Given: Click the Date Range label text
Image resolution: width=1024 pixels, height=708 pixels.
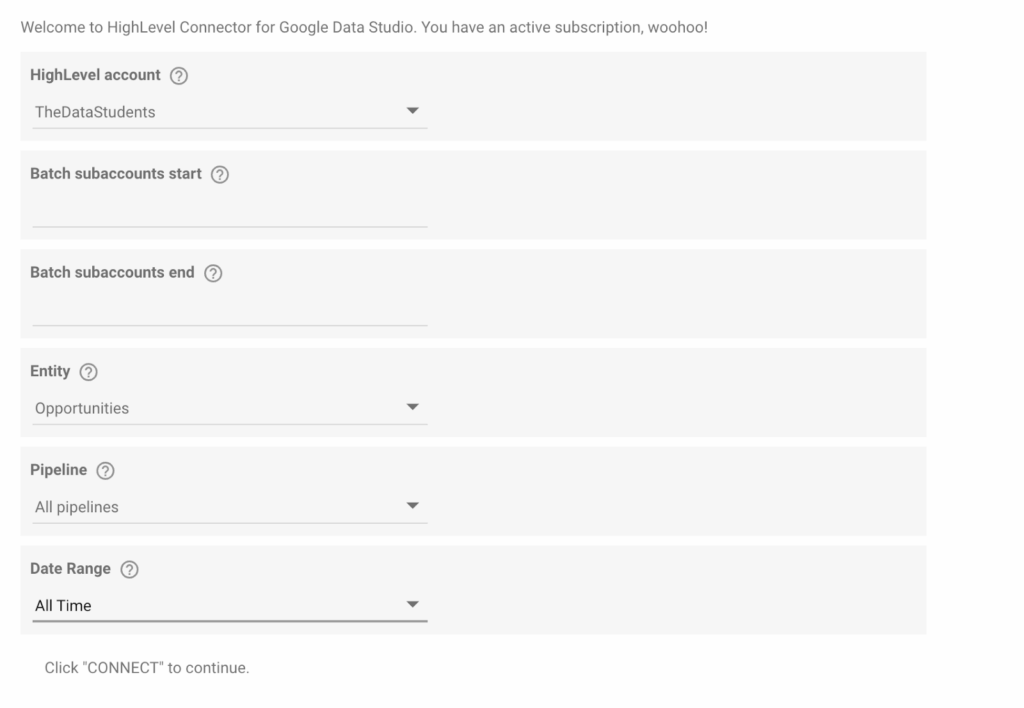Looking at the screenshot, I should coord(70,569).
